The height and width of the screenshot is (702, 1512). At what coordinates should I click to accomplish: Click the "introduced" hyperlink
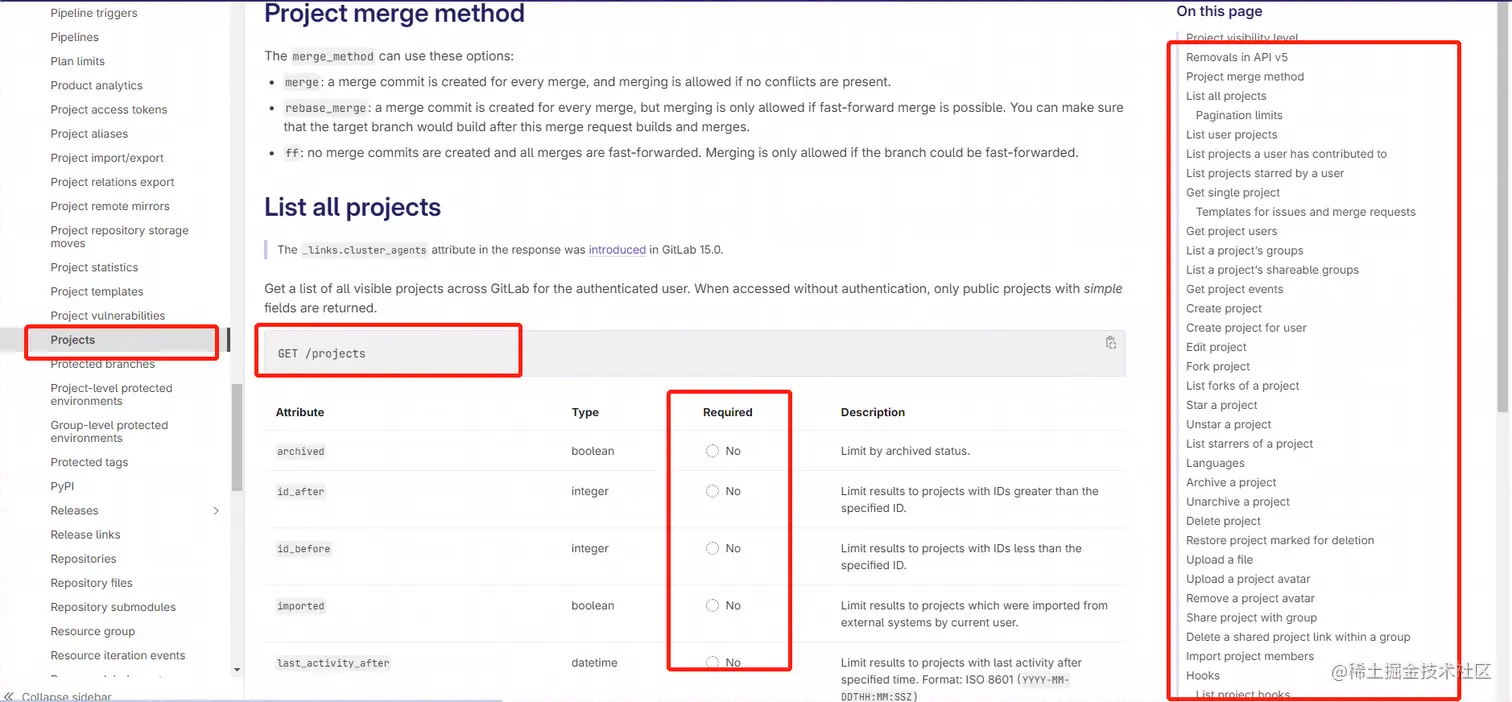click(x=617, y=250)
